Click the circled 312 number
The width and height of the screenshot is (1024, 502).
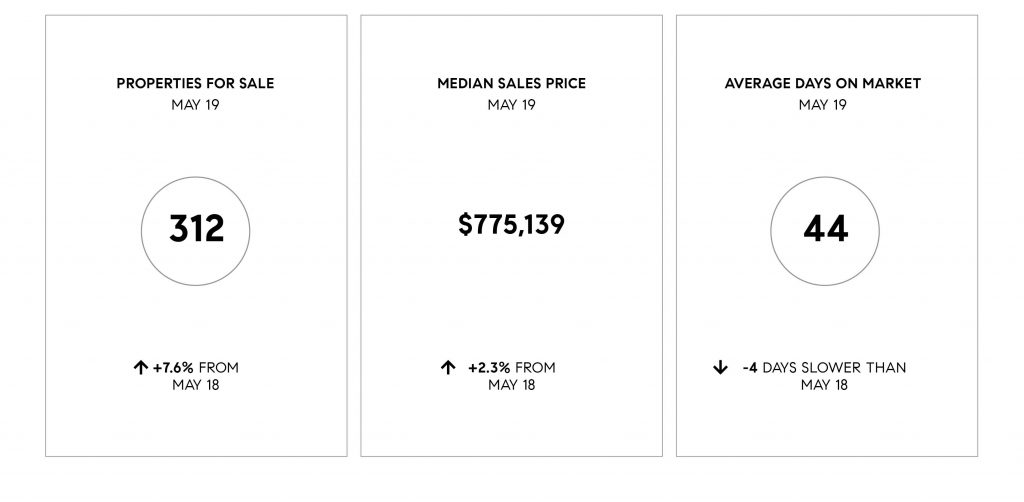click(x=196, y=231)
